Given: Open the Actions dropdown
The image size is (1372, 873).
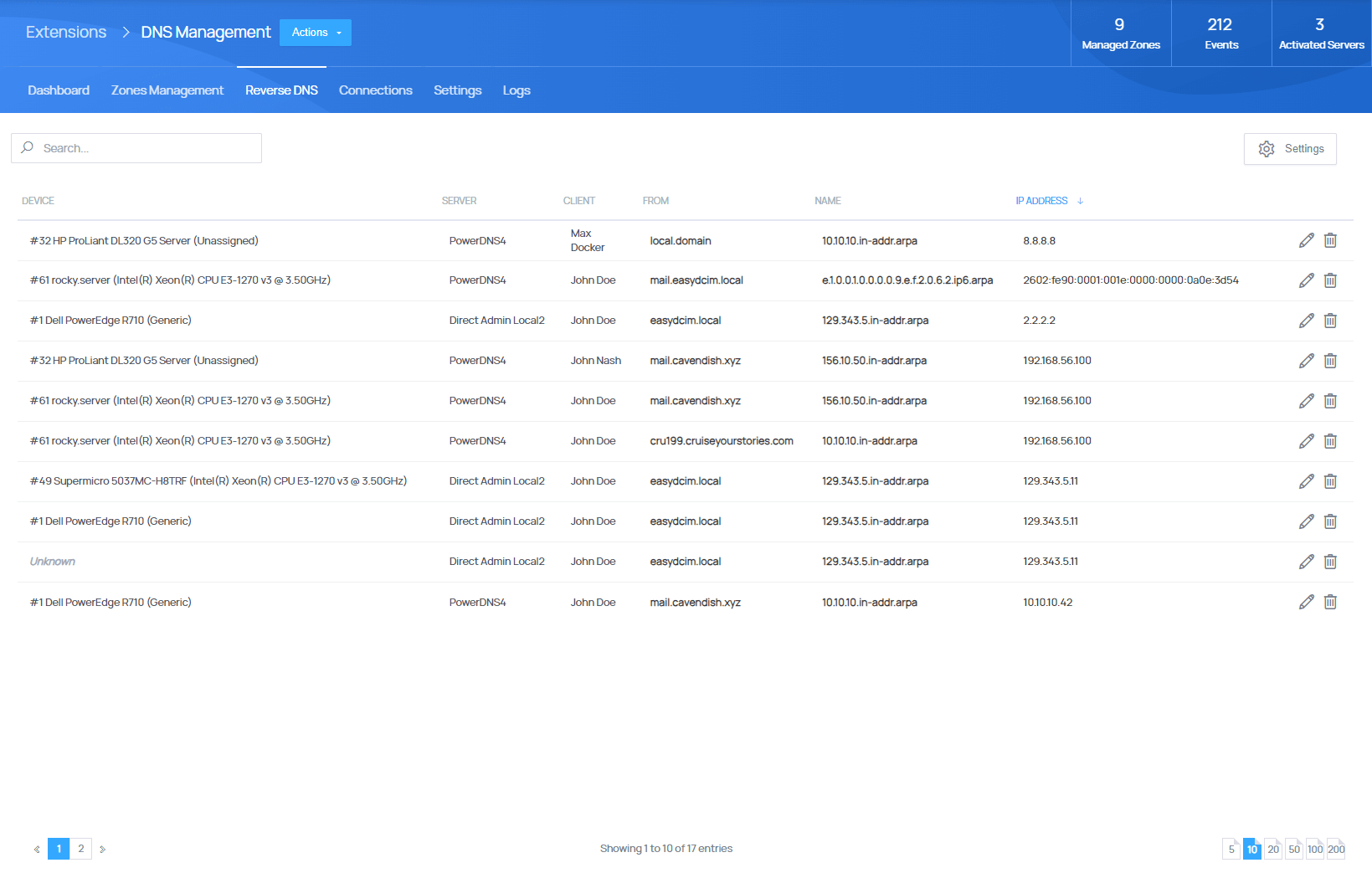Looking at the screenshot, I should pos(316,33).
